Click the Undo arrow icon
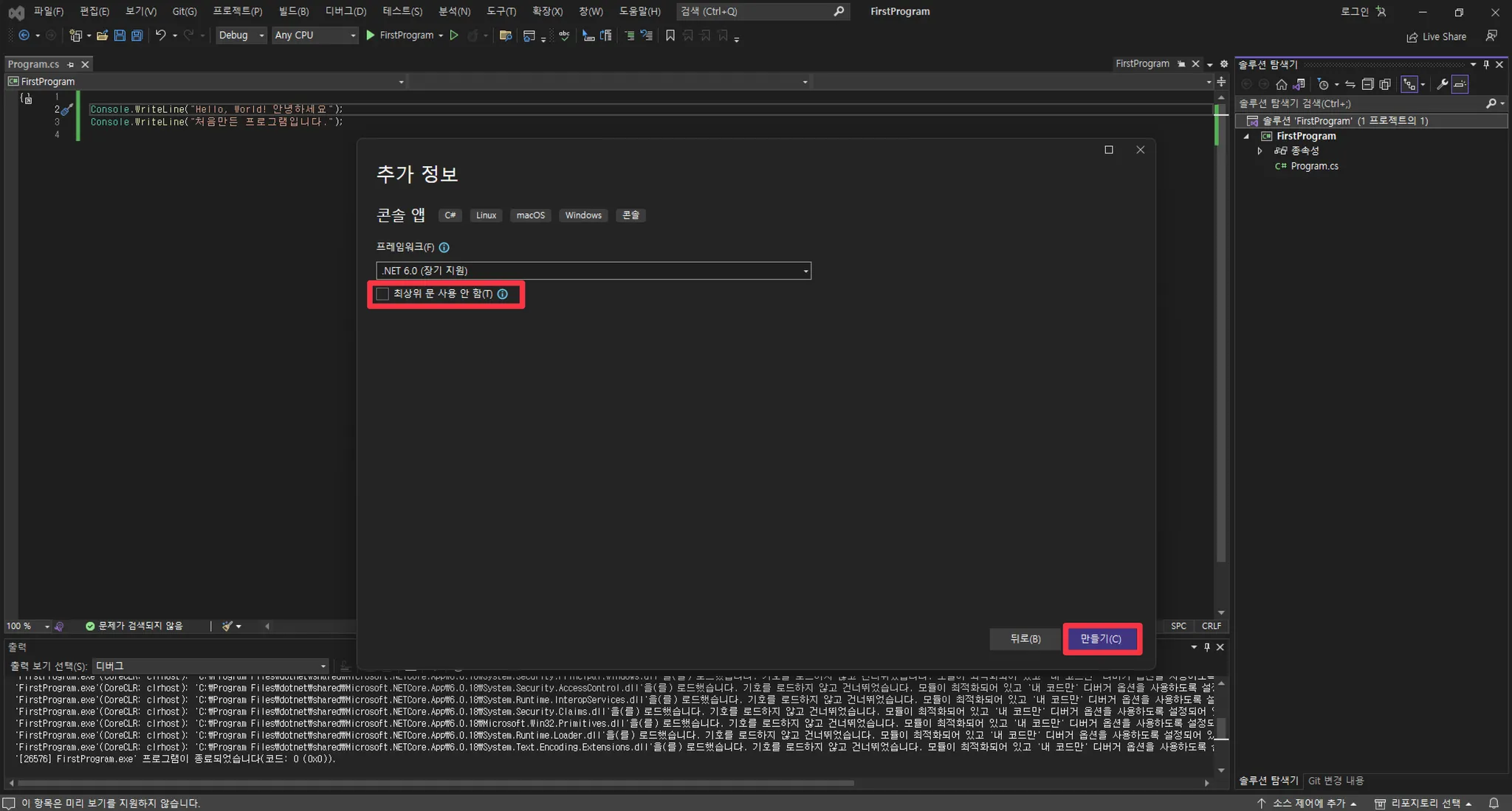The width and height of the screenshot is (1512, 811). pyautogui.click(x=160, y=35)
